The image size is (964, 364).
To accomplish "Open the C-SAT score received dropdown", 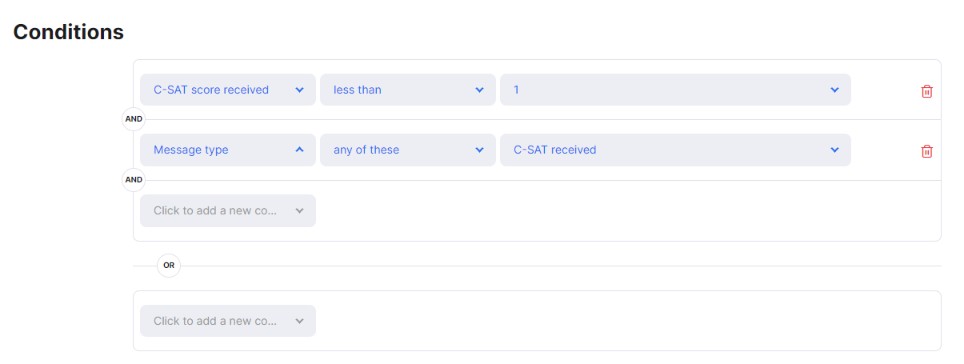I will point(228,90).
